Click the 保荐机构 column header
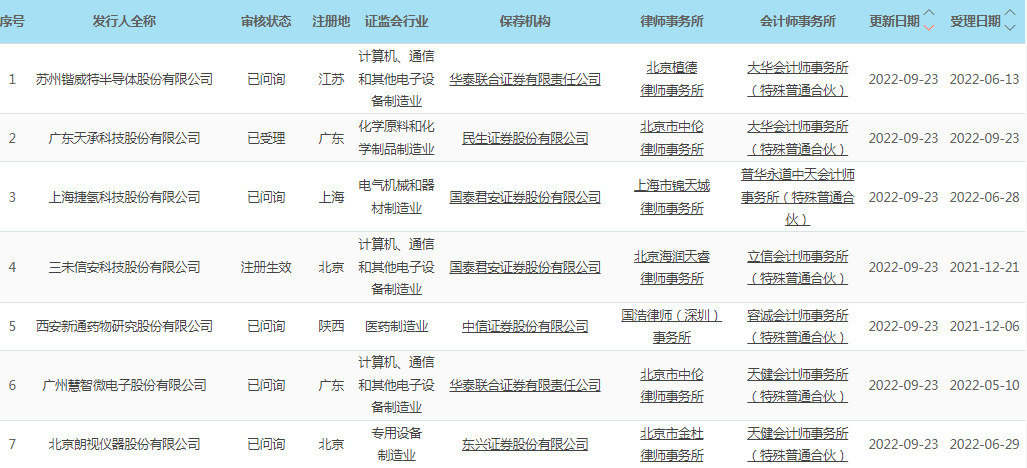The height and width of the screenshot is (468, 1027). (525, 21)
